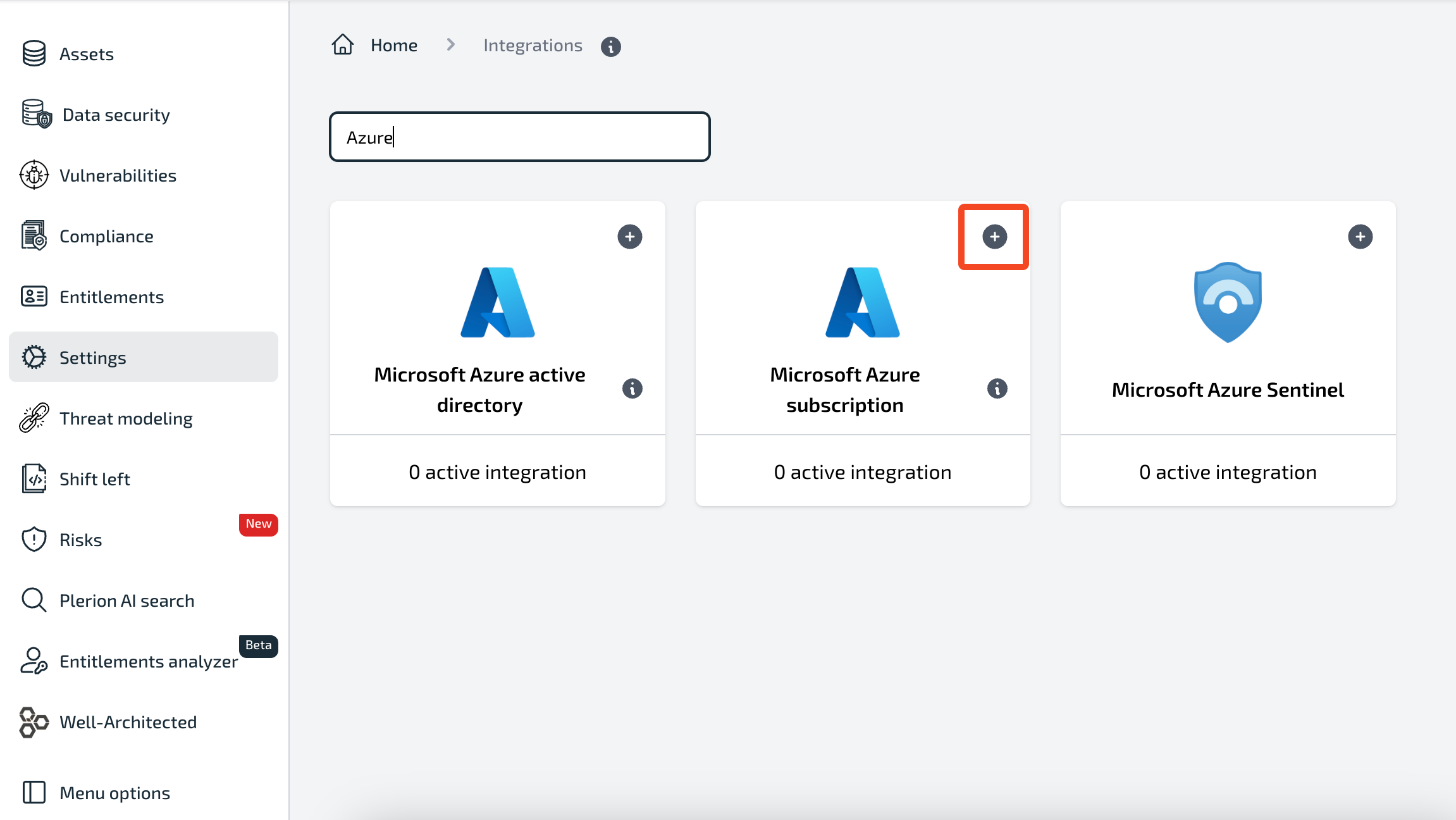Click the search field containing Azure
This screenshot has width=1456, height=820.
click(520, 137)
